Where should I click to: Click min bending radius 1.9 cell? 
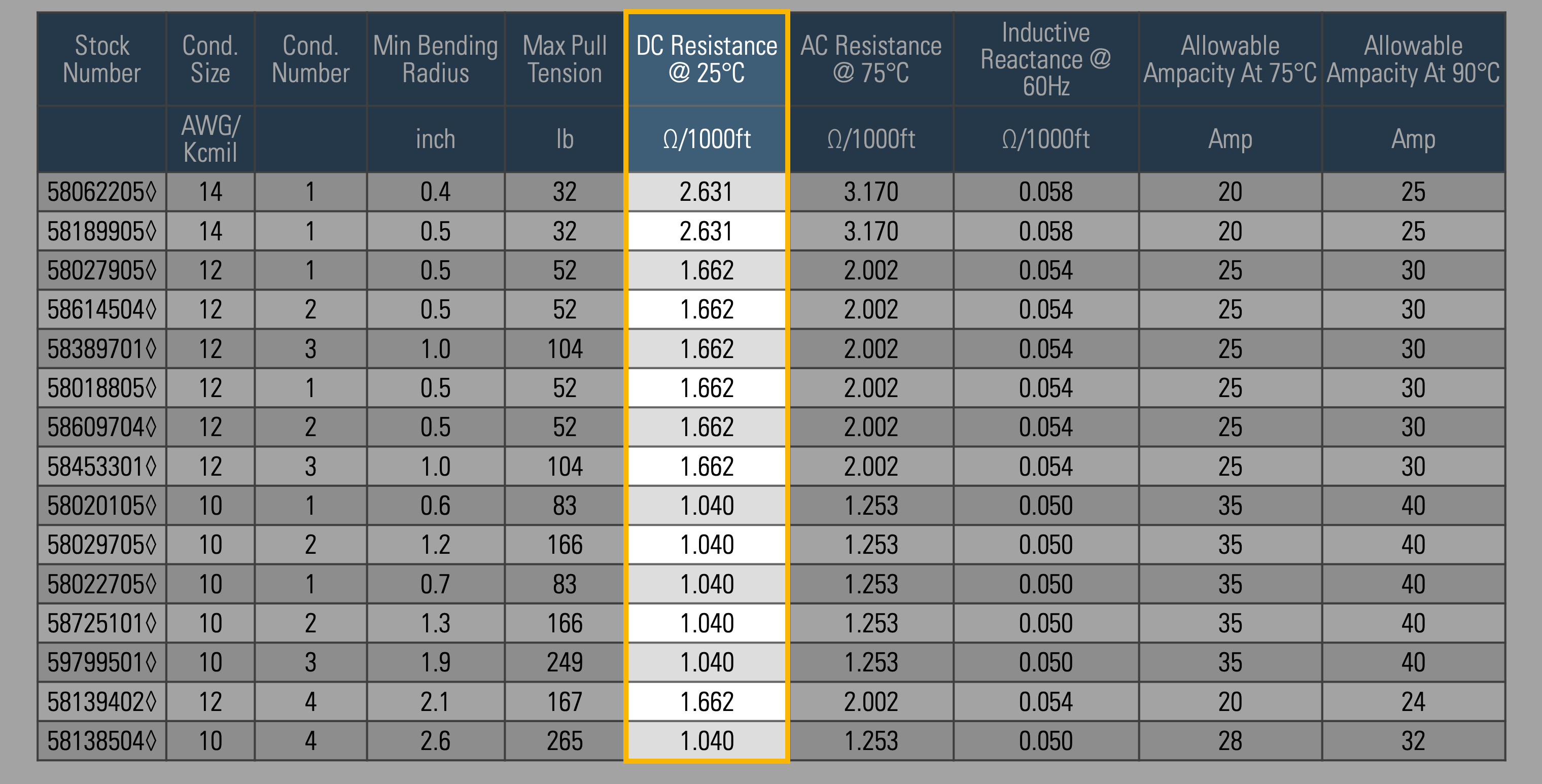point(435,662)
